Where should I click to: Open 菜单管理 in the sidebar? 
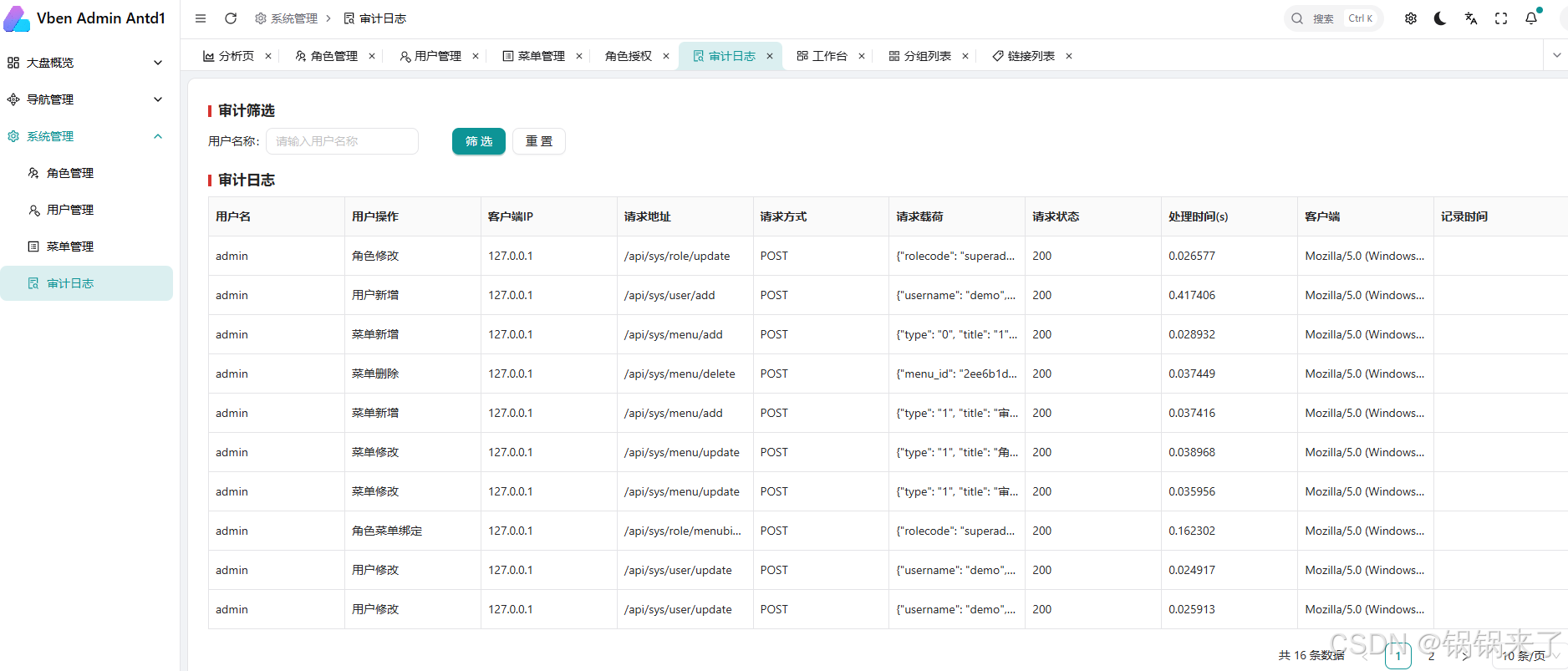(87, 247)
